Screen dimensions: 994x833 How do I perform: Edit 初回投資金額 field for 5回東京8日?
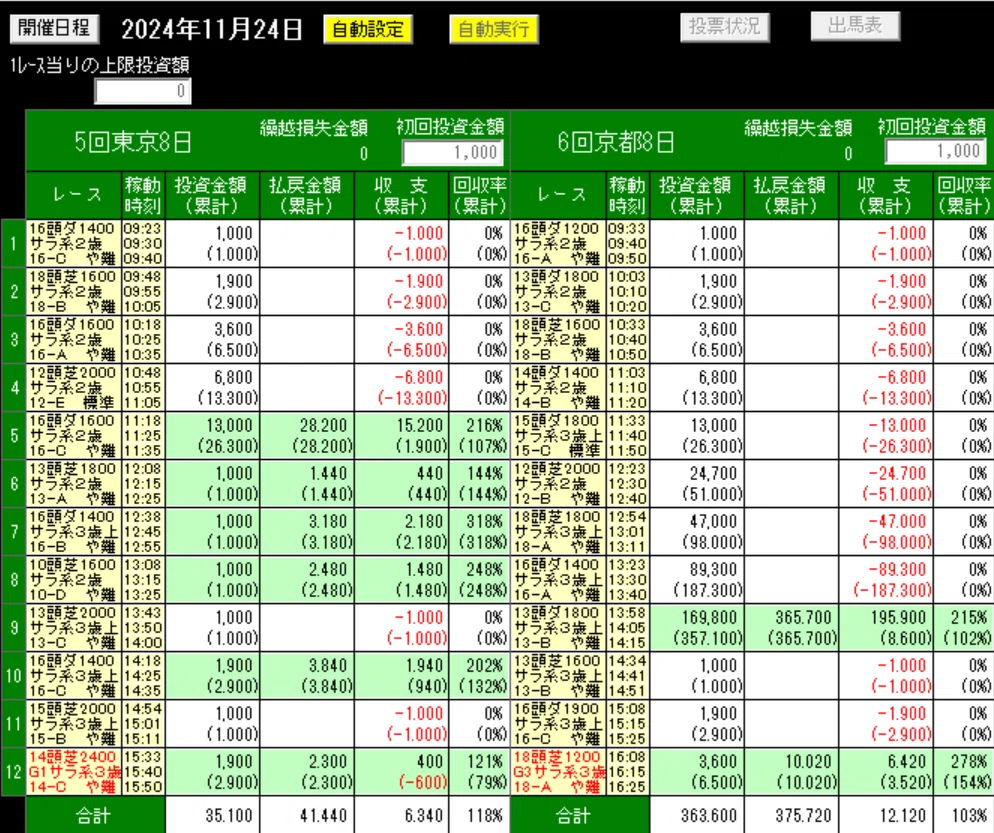tap(453, 152)
